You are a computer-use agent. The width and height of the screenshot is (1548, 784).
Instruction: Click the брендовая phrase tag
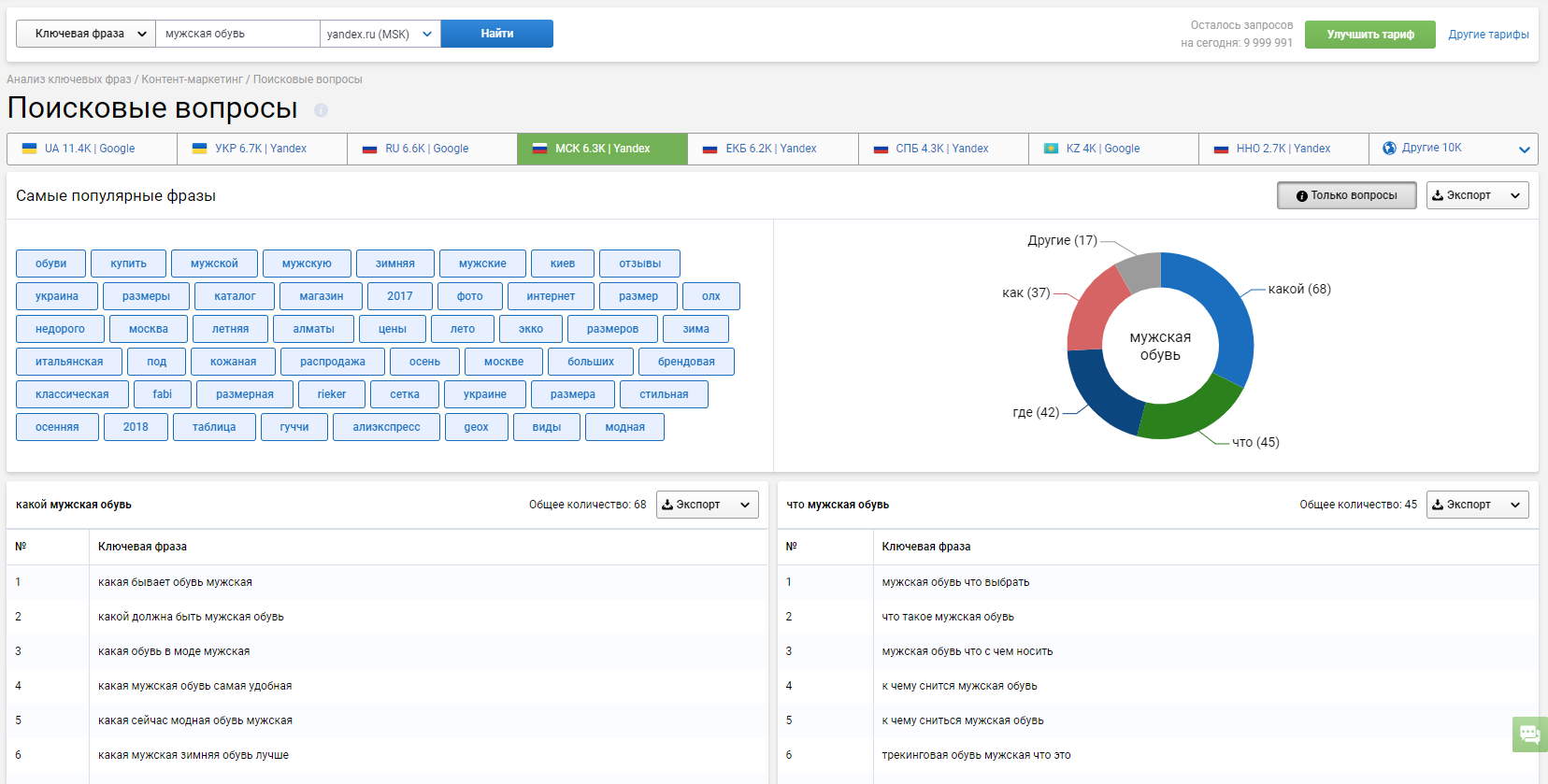click(x=686, y=362)
